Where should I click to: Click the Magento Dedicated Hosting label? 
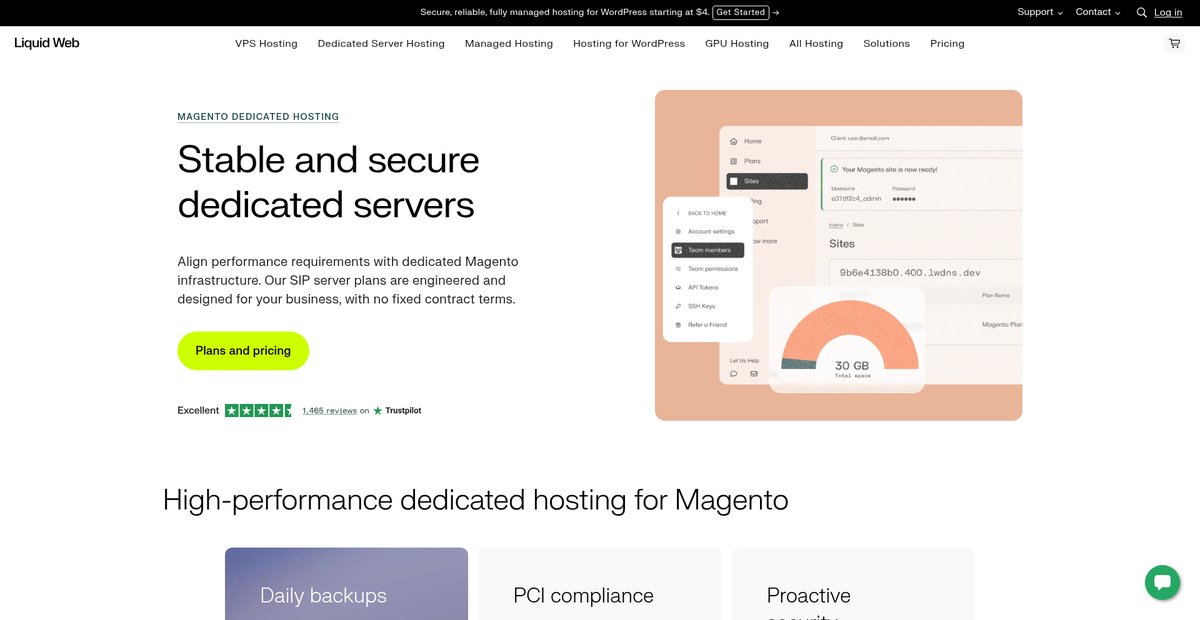point(258,117)
